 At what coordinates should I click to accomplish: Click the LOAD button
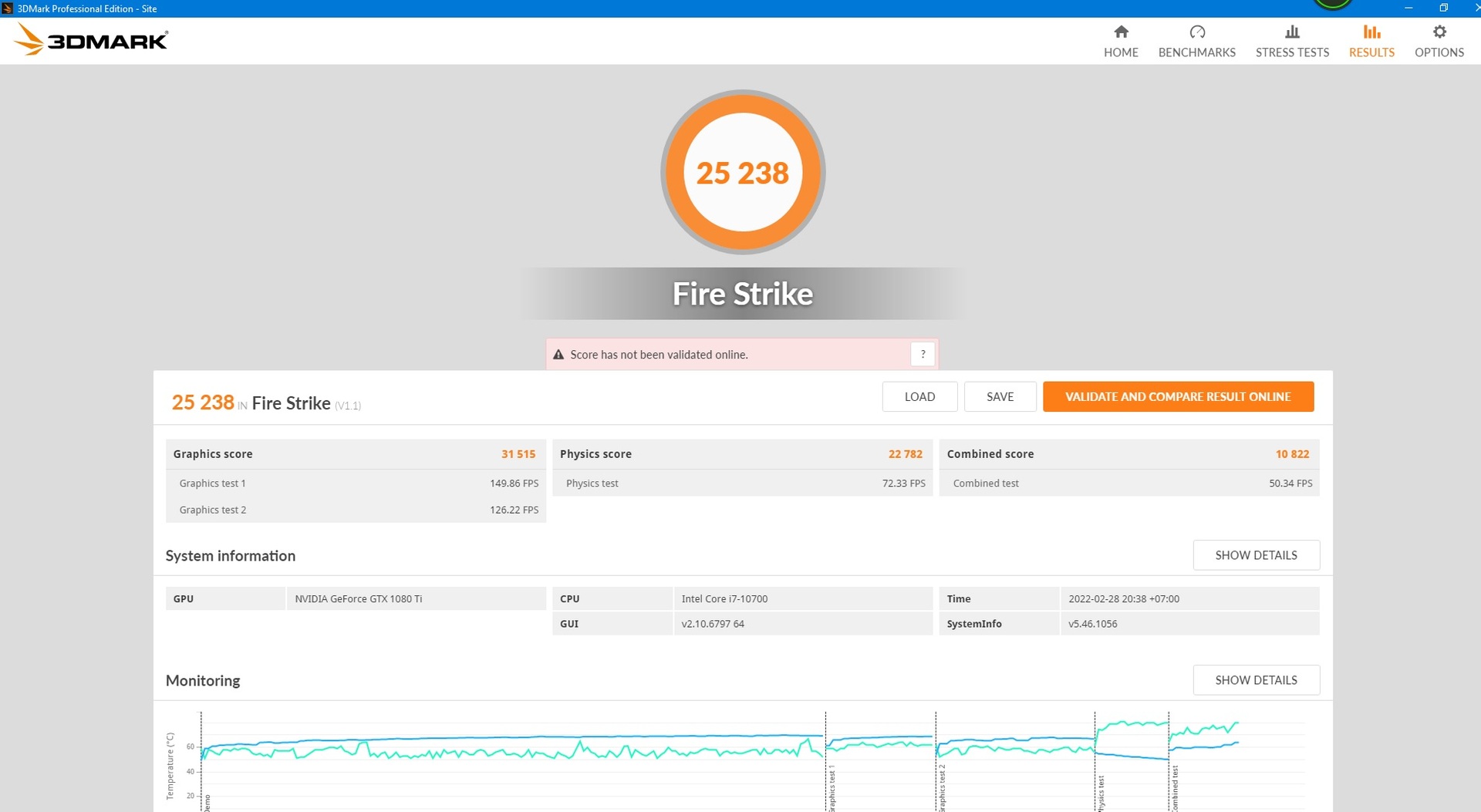pos(919,396)
